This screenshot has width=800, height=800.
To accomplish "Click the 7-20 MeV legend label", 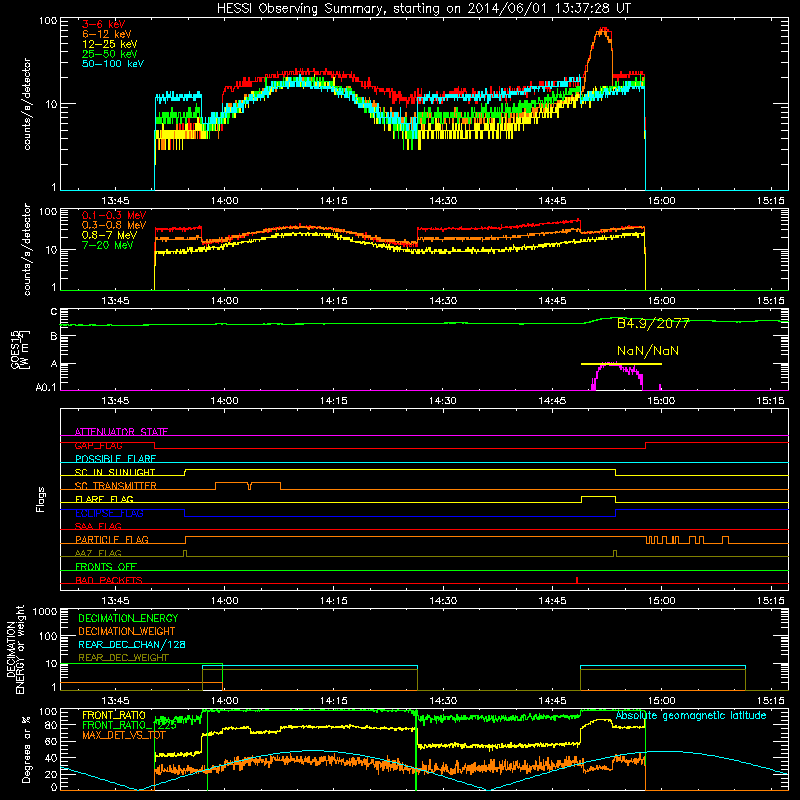I will coord(108,245).
